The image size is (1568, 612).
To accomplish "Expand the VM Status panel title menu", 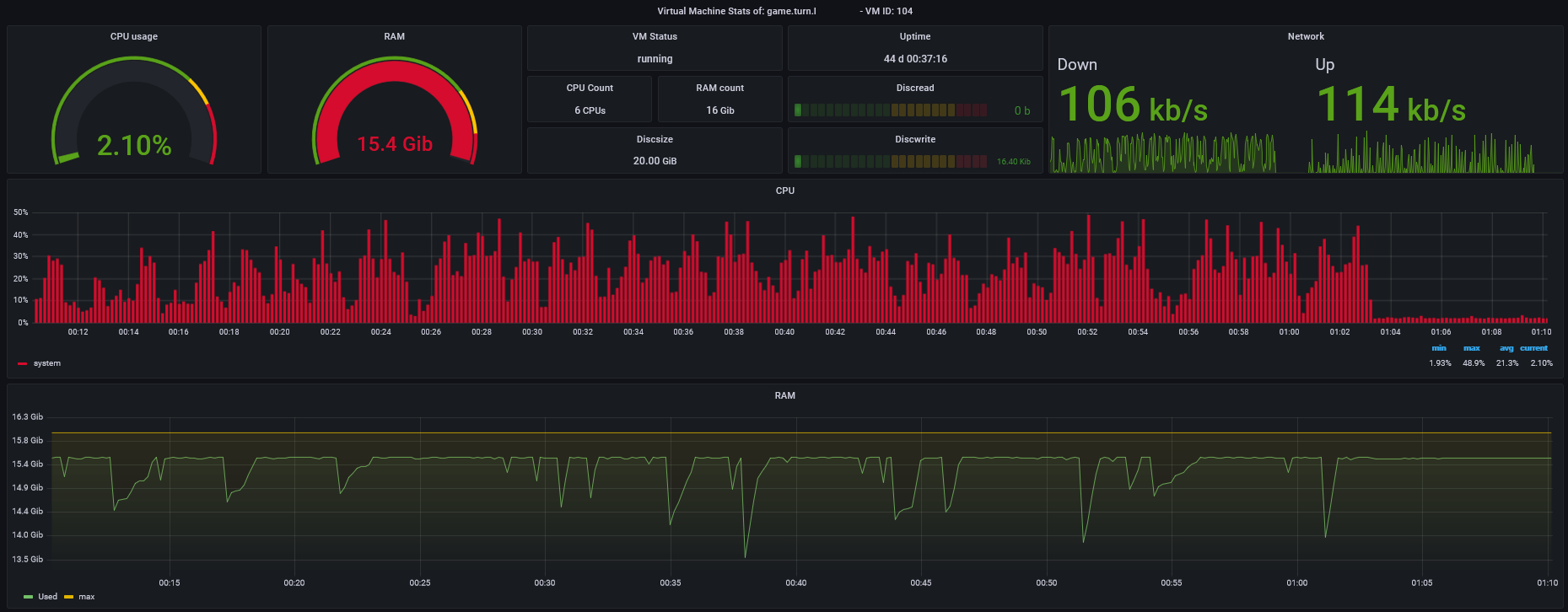I will (x=655, y=36).
